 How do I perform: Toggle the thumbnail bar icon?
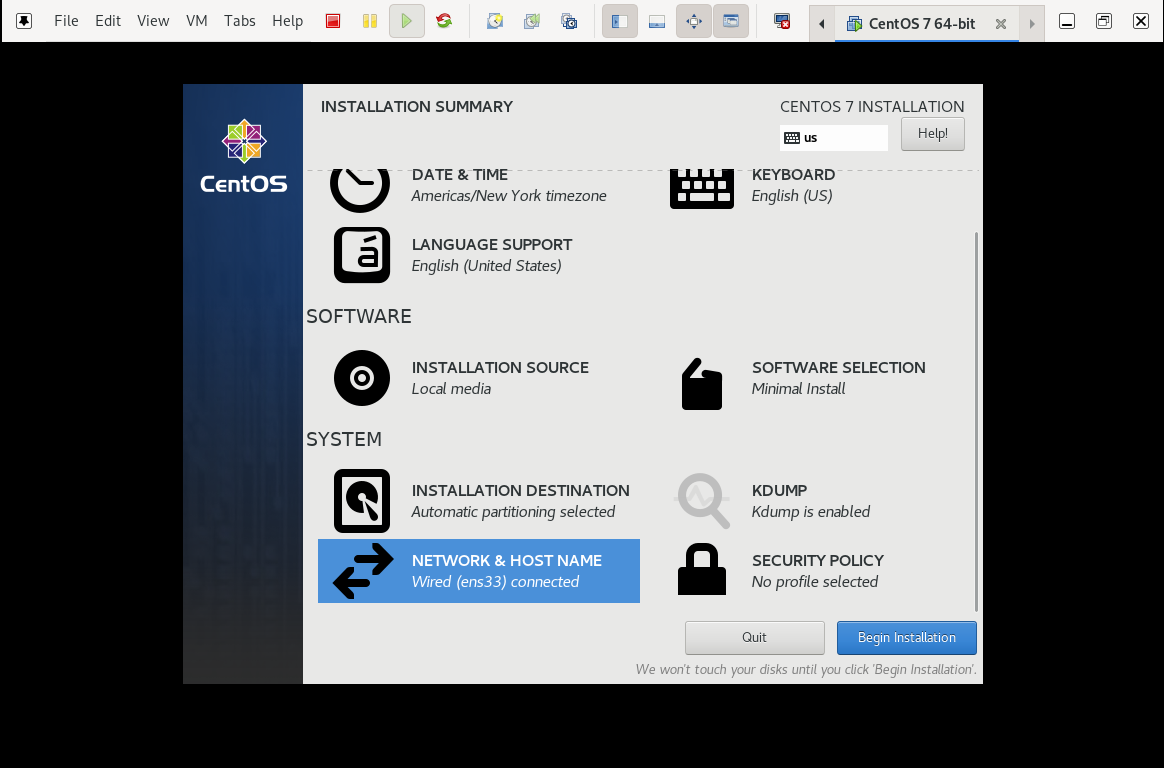[x=656, y=21]
